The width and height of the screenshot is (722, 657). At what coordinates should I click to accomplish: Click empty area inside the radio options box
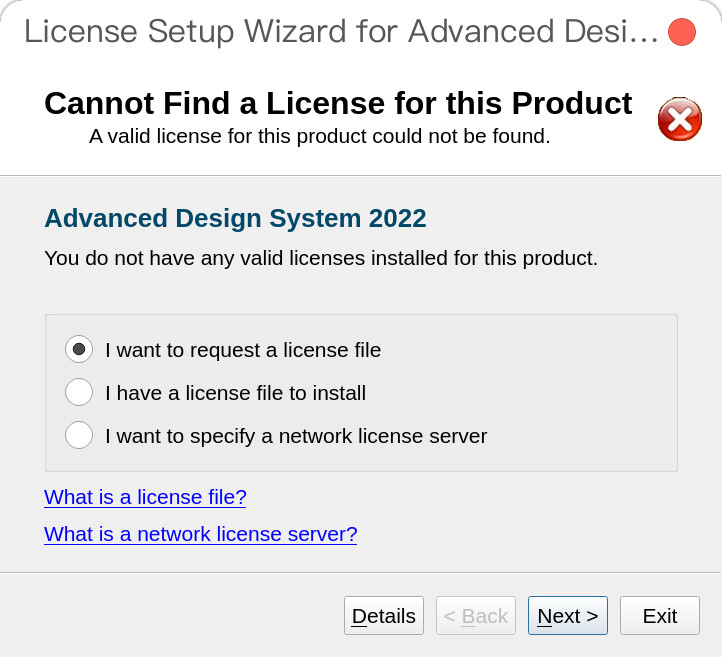point(576,391)
